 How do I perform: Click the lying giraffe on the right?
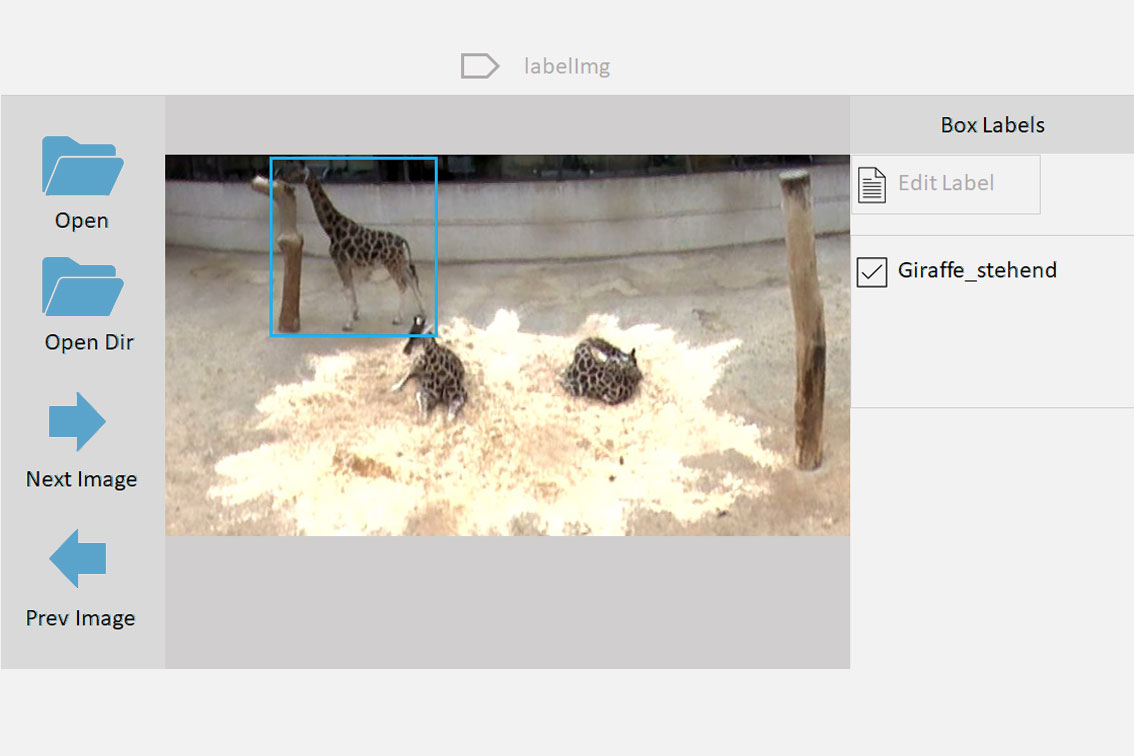(x=601, y=370)
